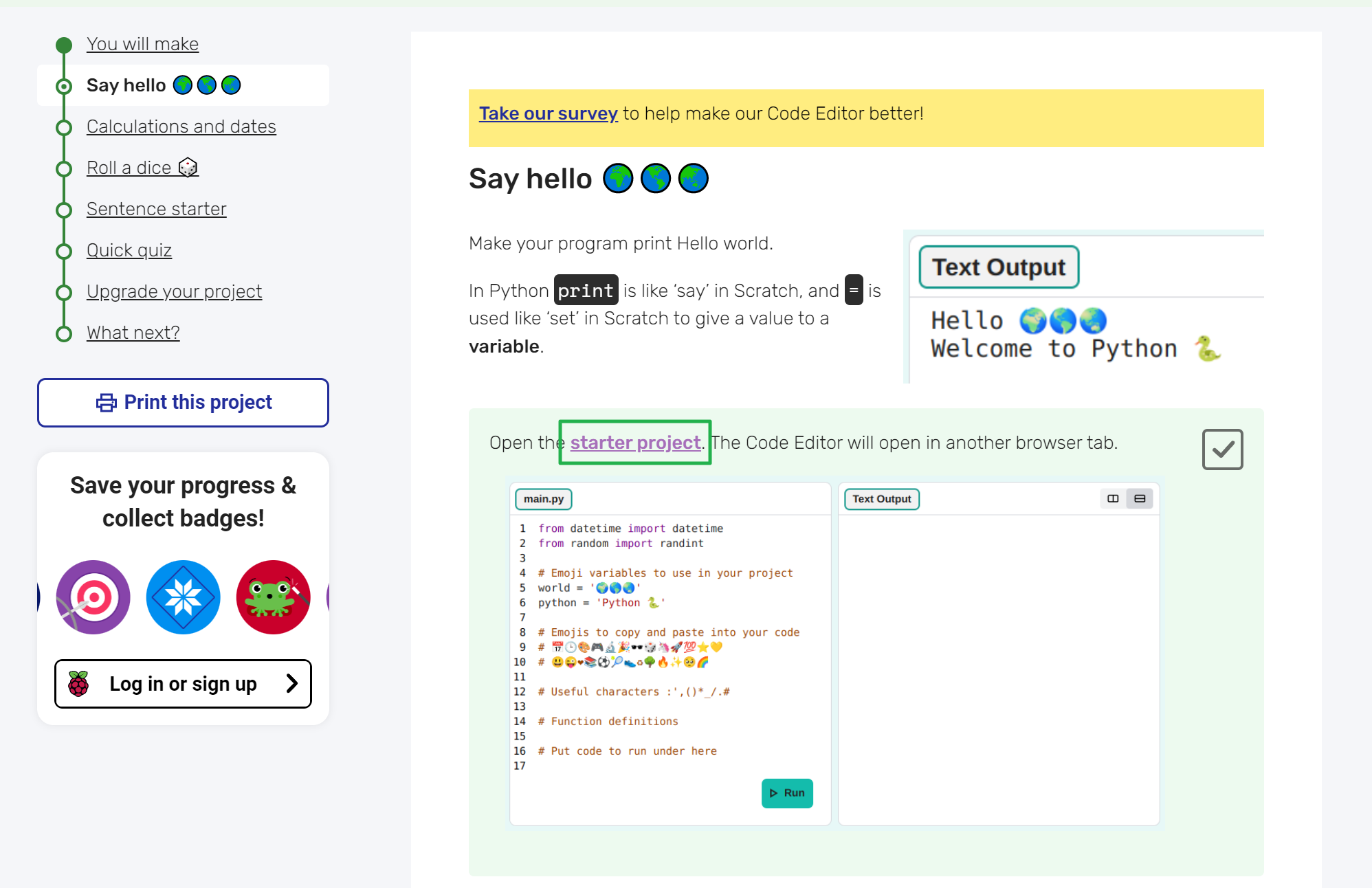Expand the Sentence starter step
This screenshot has height=888, width=1372.
(x=157, y=209)
